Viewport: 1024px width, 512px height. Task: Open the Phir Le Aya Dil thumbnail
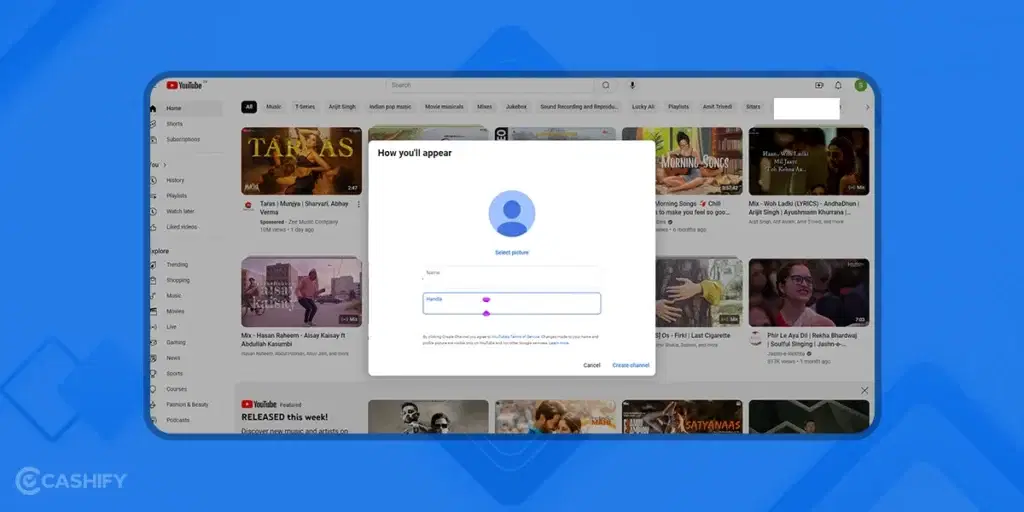(x=809, y=293)
